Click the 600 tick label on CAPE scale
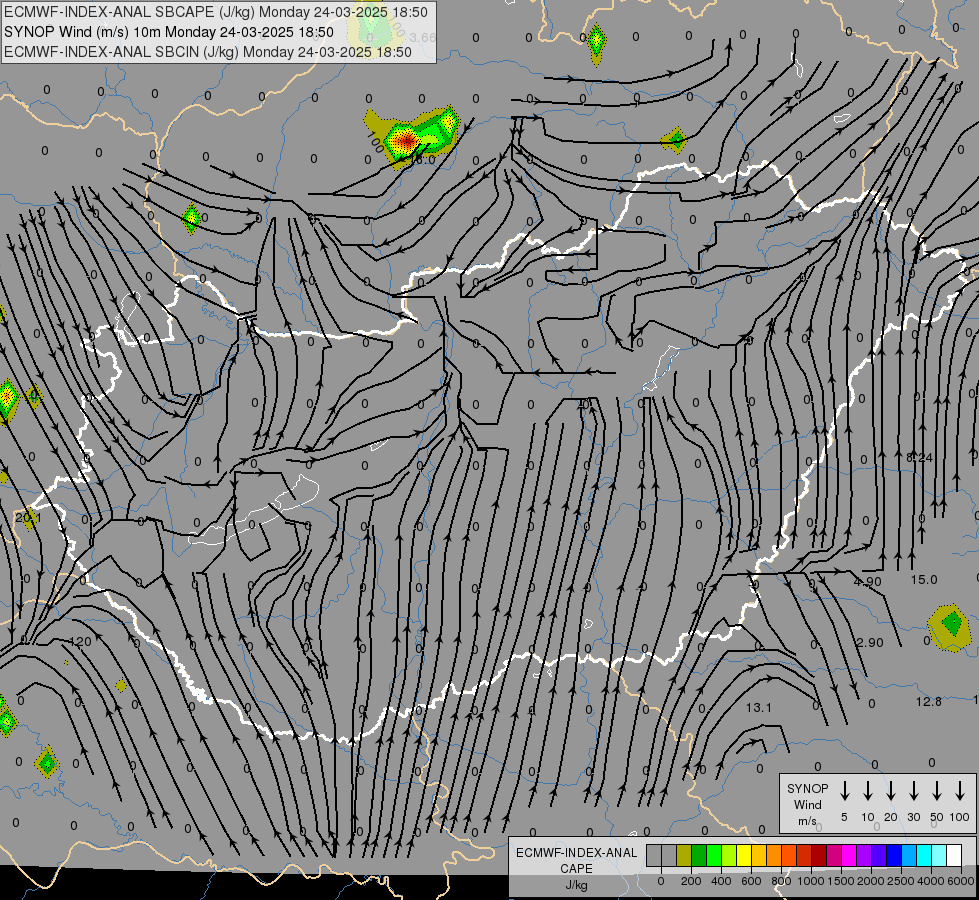This screenshot has height=900, width=979. pyautogui.click(x=751, y=881)
